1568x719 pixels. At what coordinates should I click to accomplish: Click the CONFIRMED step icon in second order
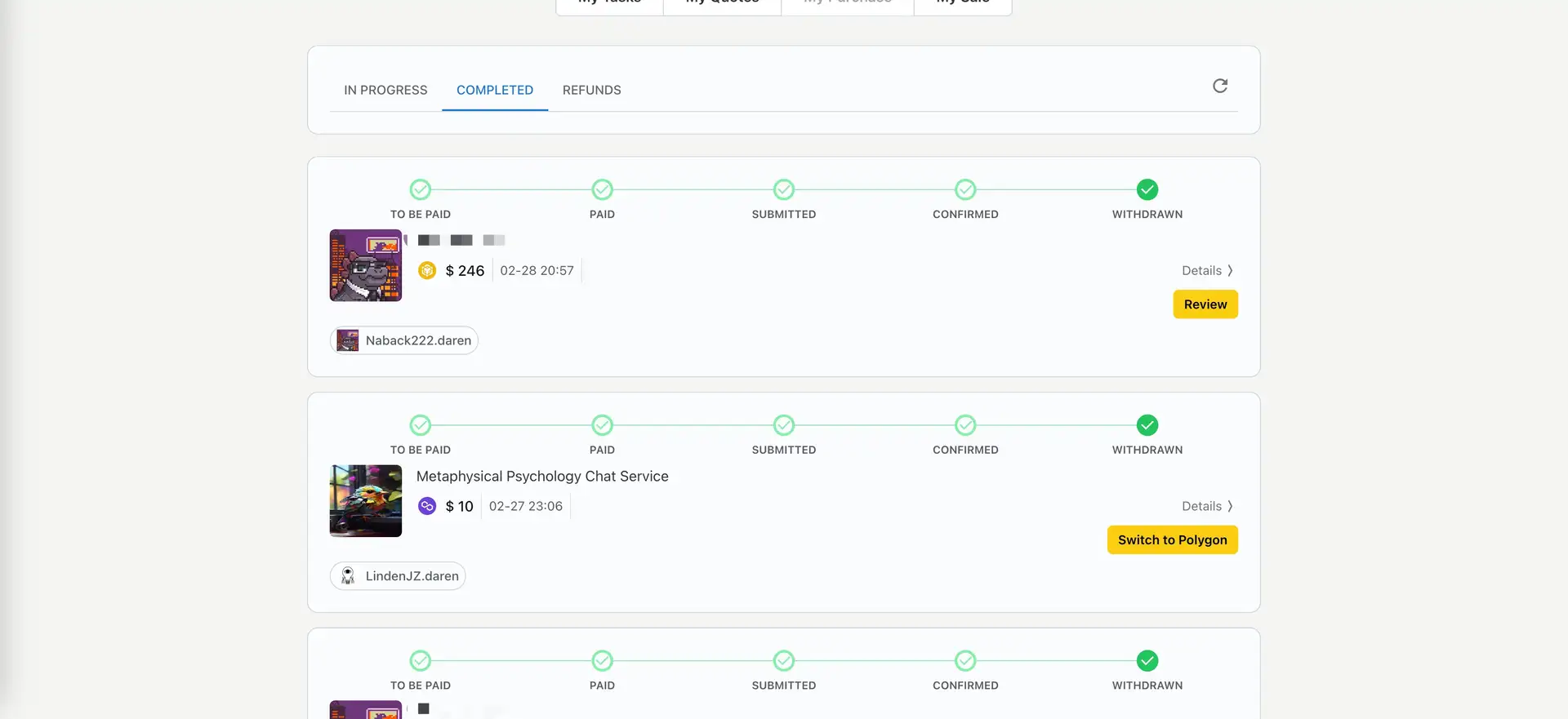tap(965, 425)
